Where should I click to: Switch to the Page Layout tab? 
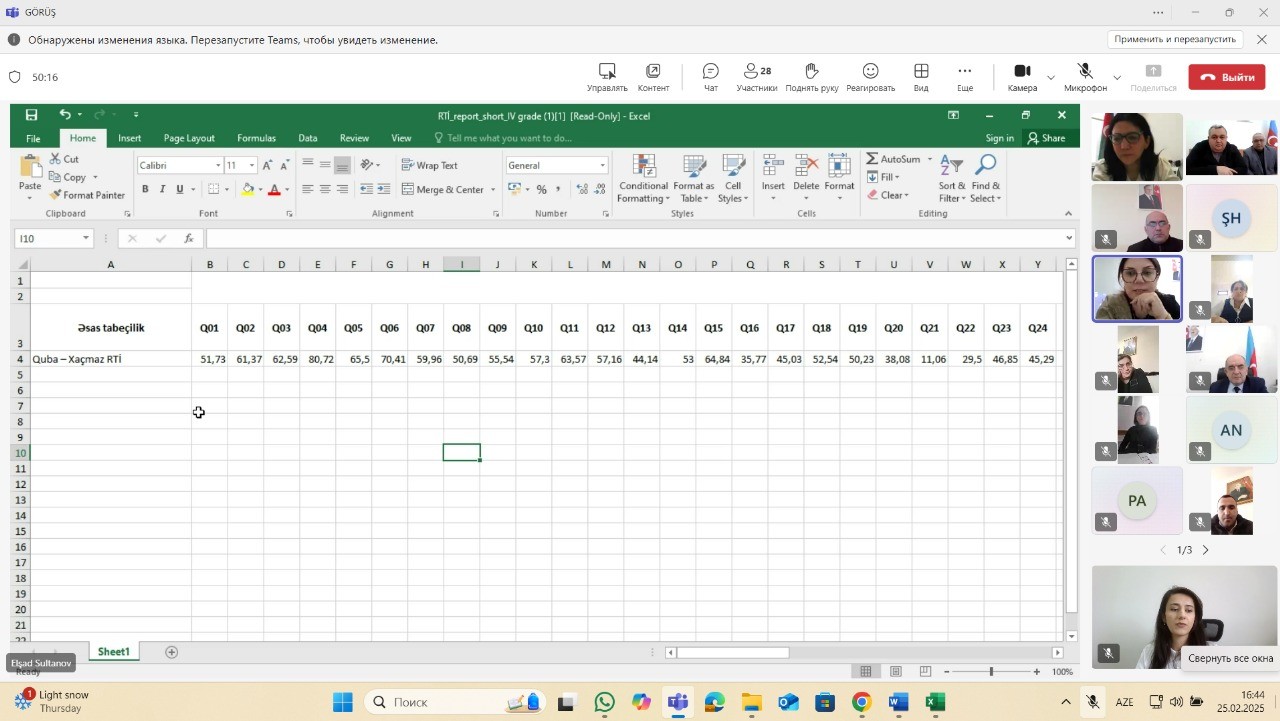pyautogui.click(x=189, y=138)
